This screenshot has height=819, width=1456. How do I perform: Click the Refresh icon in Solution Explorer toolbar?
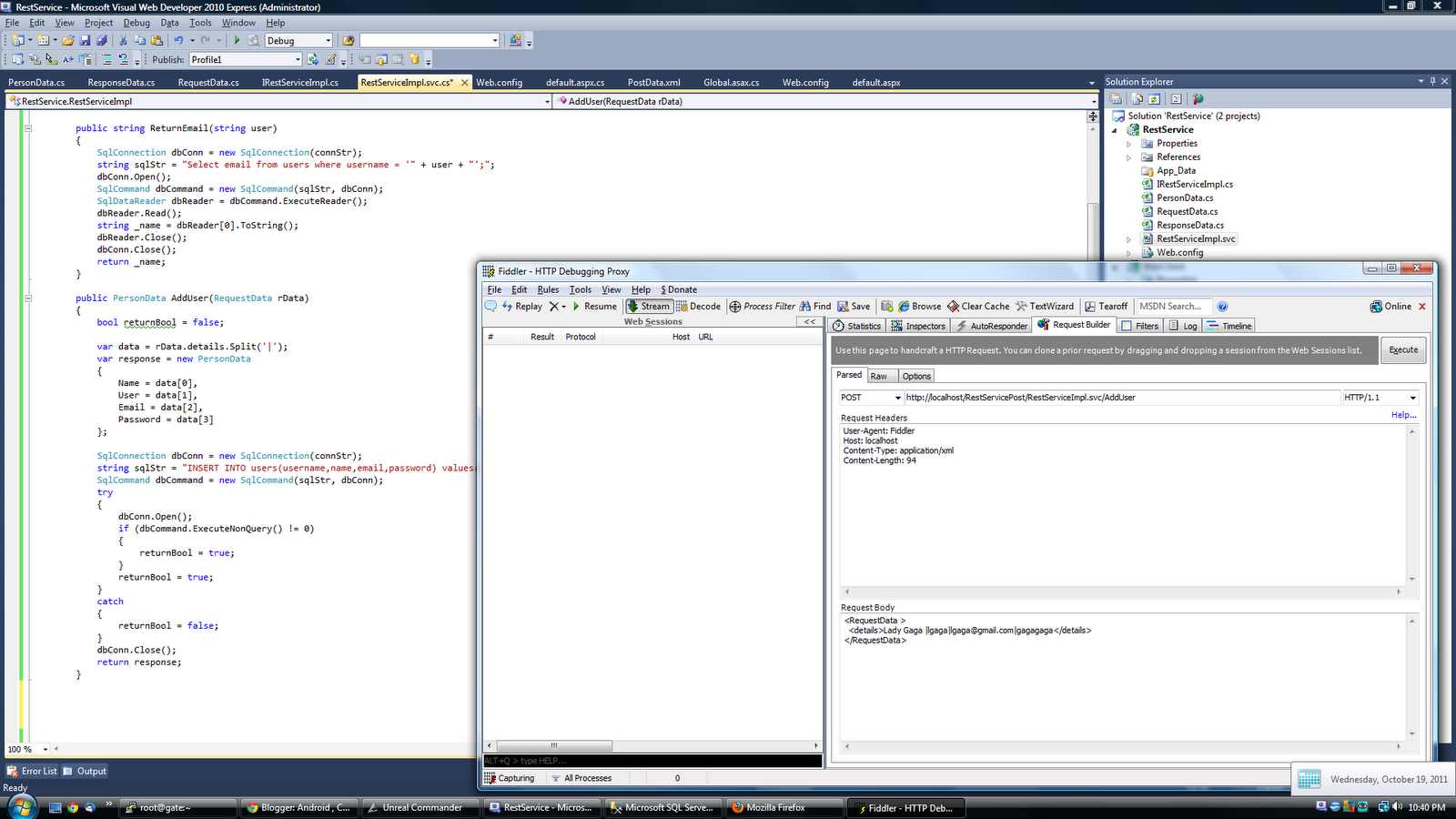click(x=1154, y=98)
